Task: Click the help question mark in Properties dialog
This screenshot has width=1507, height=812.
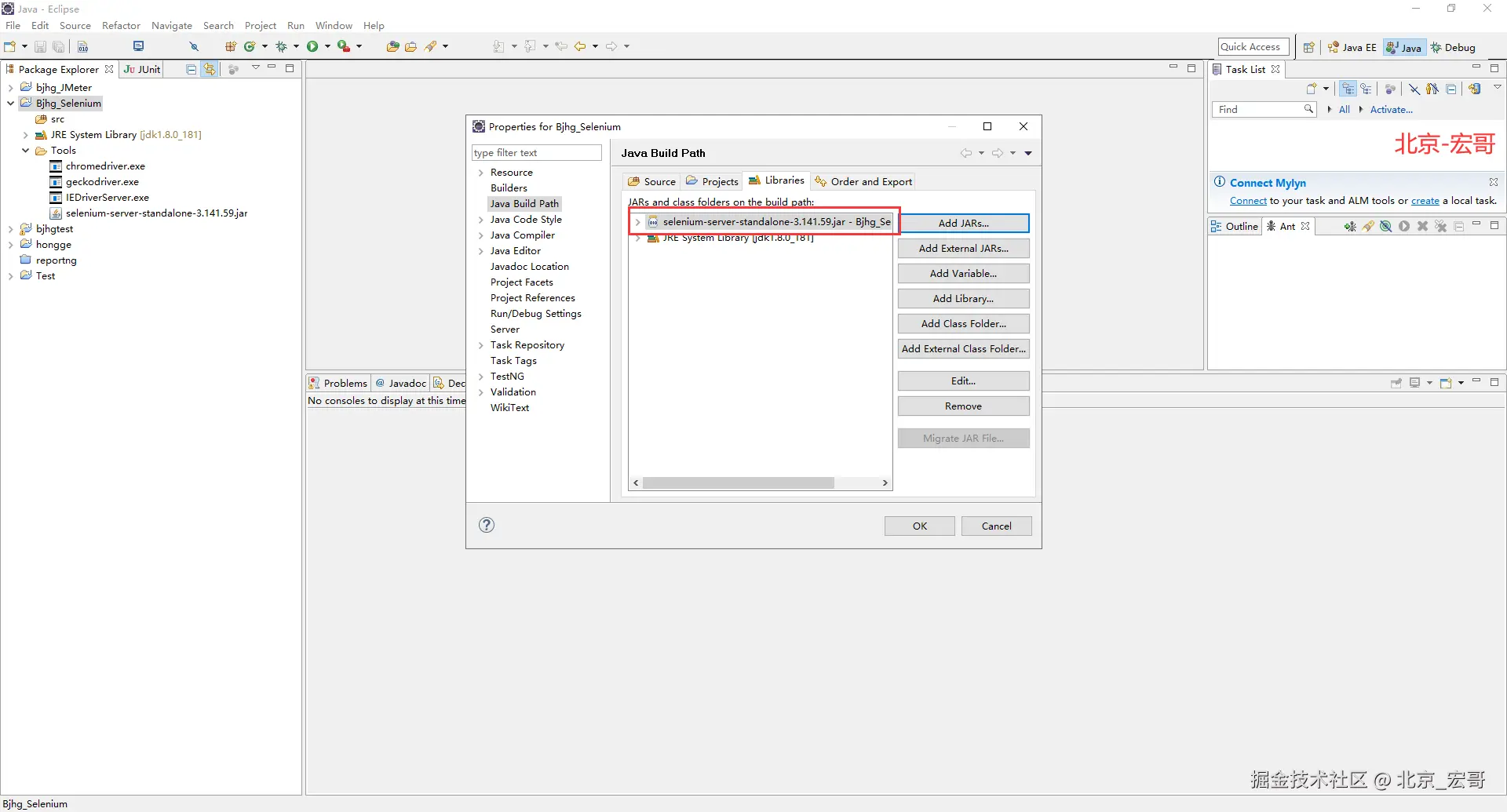Action: (x=487, y=525)
